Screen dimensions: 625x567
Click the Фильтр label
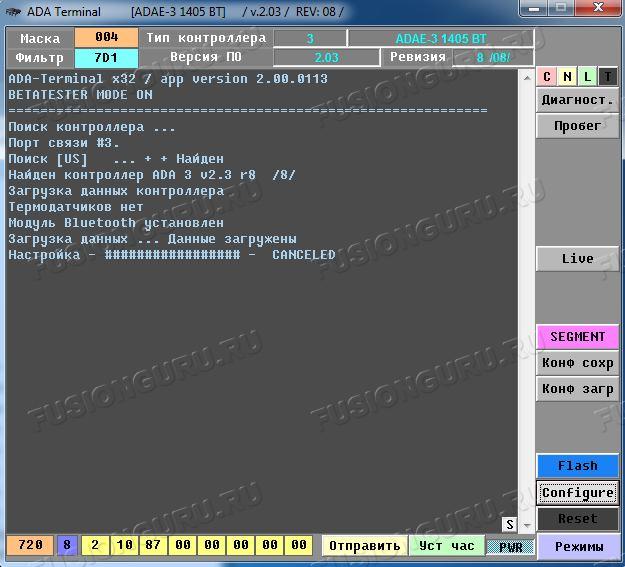click(x=39, y=58)
